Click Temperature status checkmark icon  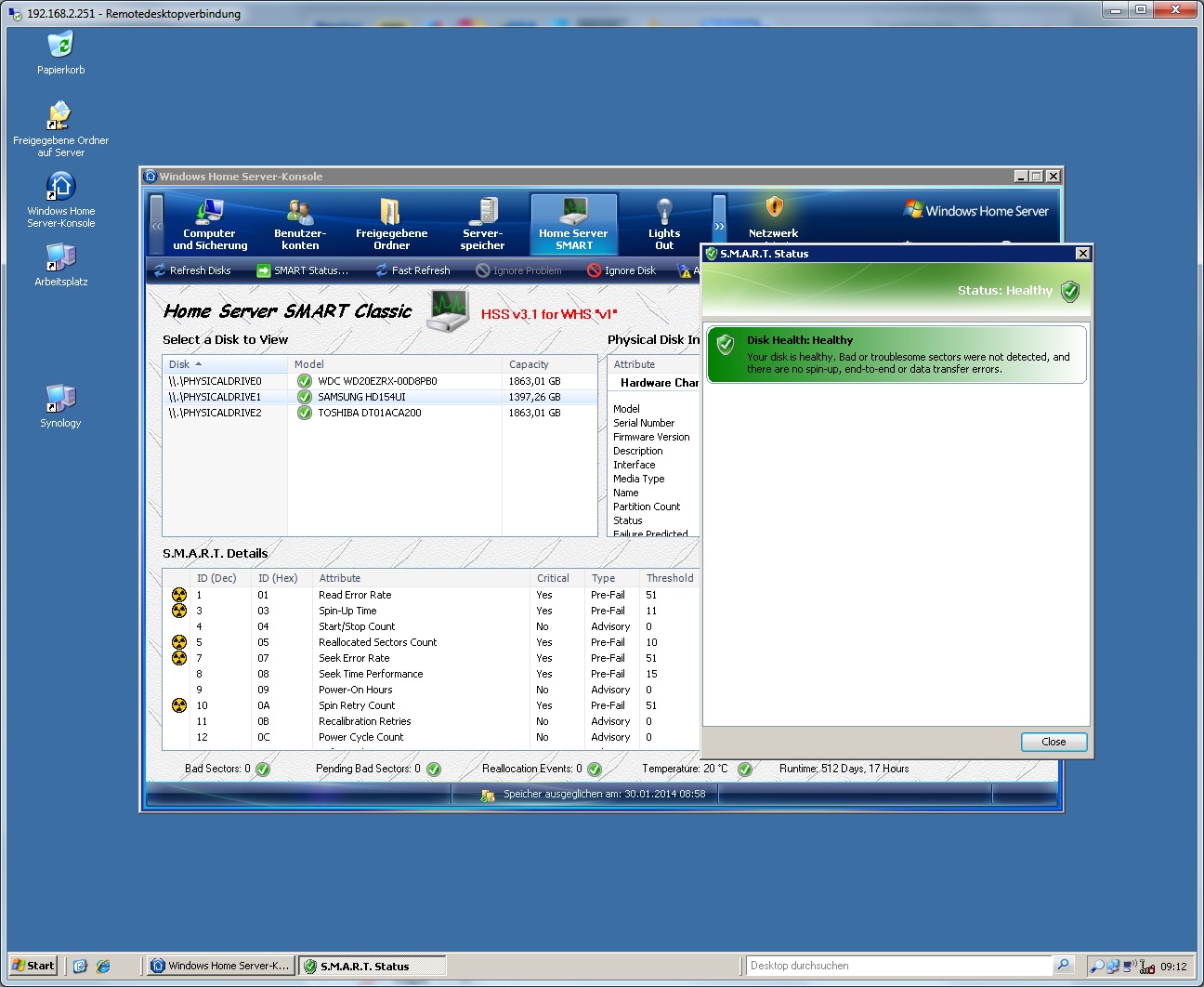745,769
